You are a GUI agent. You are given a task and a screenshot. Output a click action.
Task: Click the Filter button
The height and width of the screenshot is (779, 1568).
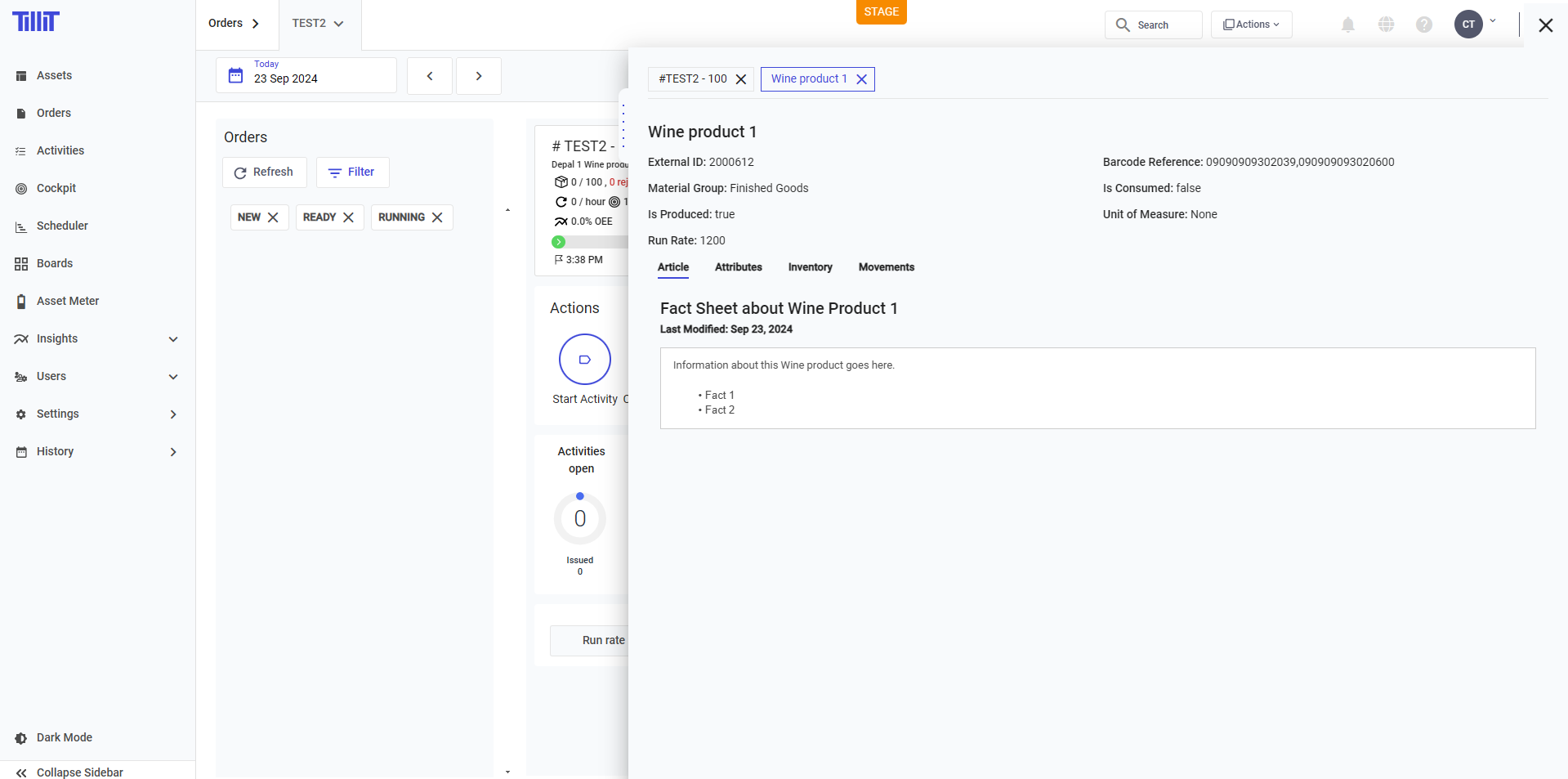(352, 172)
